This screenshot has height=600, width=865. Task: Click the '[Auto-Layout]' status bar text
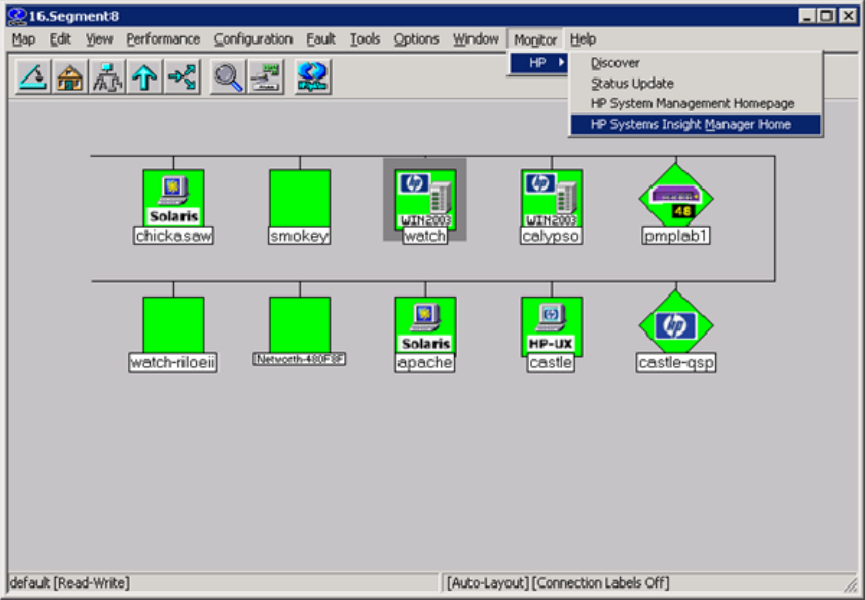pos(488,583)
